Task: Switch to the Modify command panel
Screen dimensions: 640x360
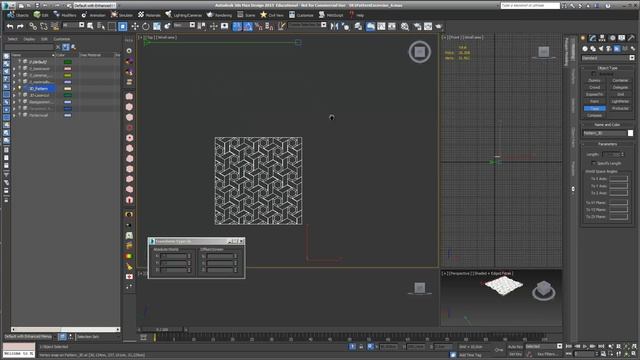Action: [593, 38]
